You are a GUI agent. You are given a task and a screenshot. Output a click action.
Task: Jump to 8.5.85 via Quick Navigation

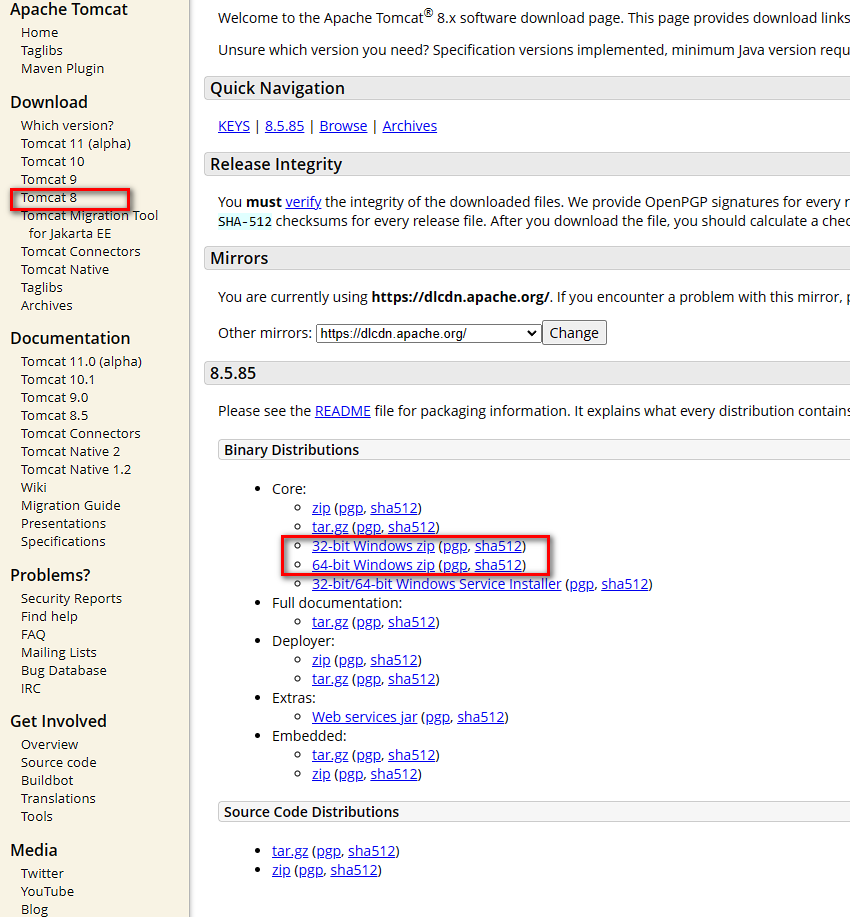284,126
